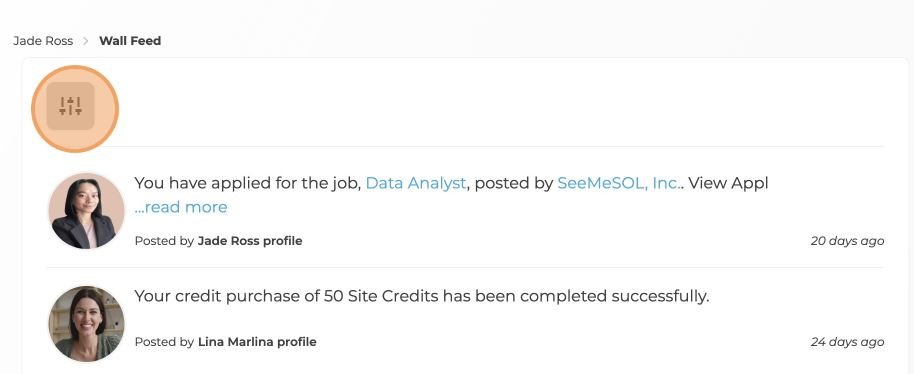Image resolution: width=914 pixels, height=374 pixels.
Task: Click 'Posted by' label on Lina's post
Action: pyautogui.click(x=164, y=342)
